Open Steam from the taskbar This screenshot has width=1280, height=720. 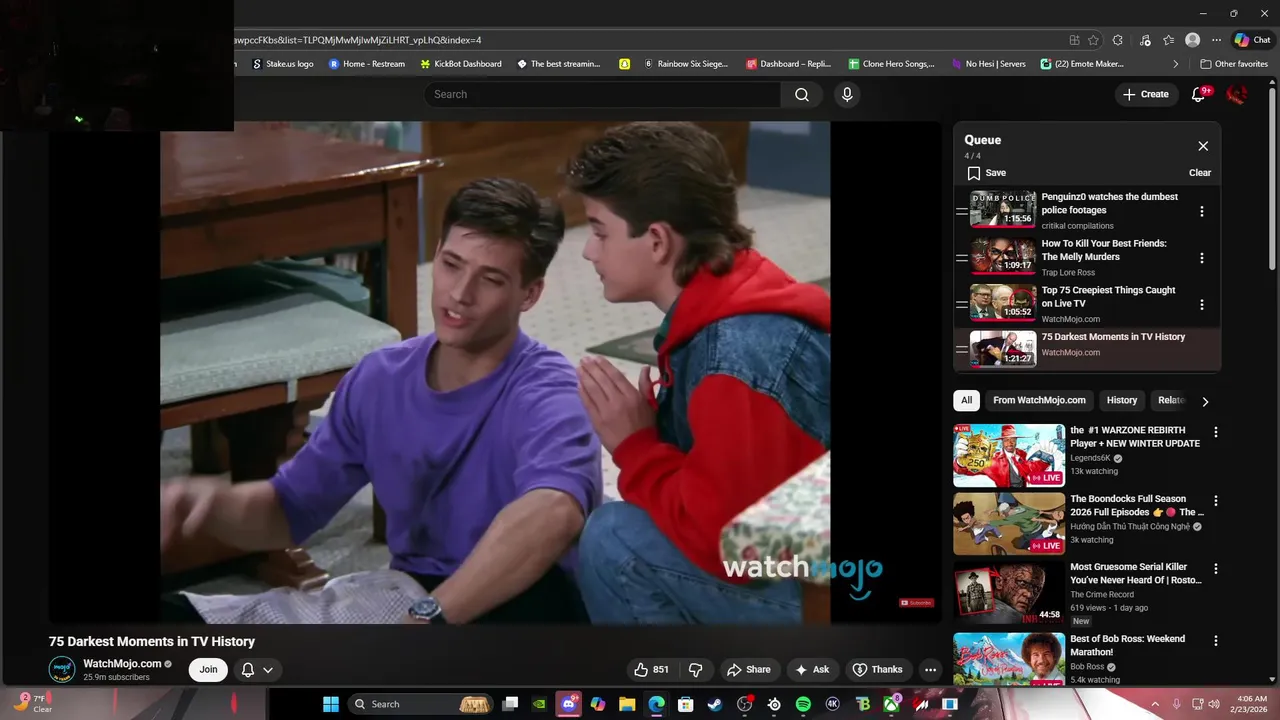[x=715, y=704]
